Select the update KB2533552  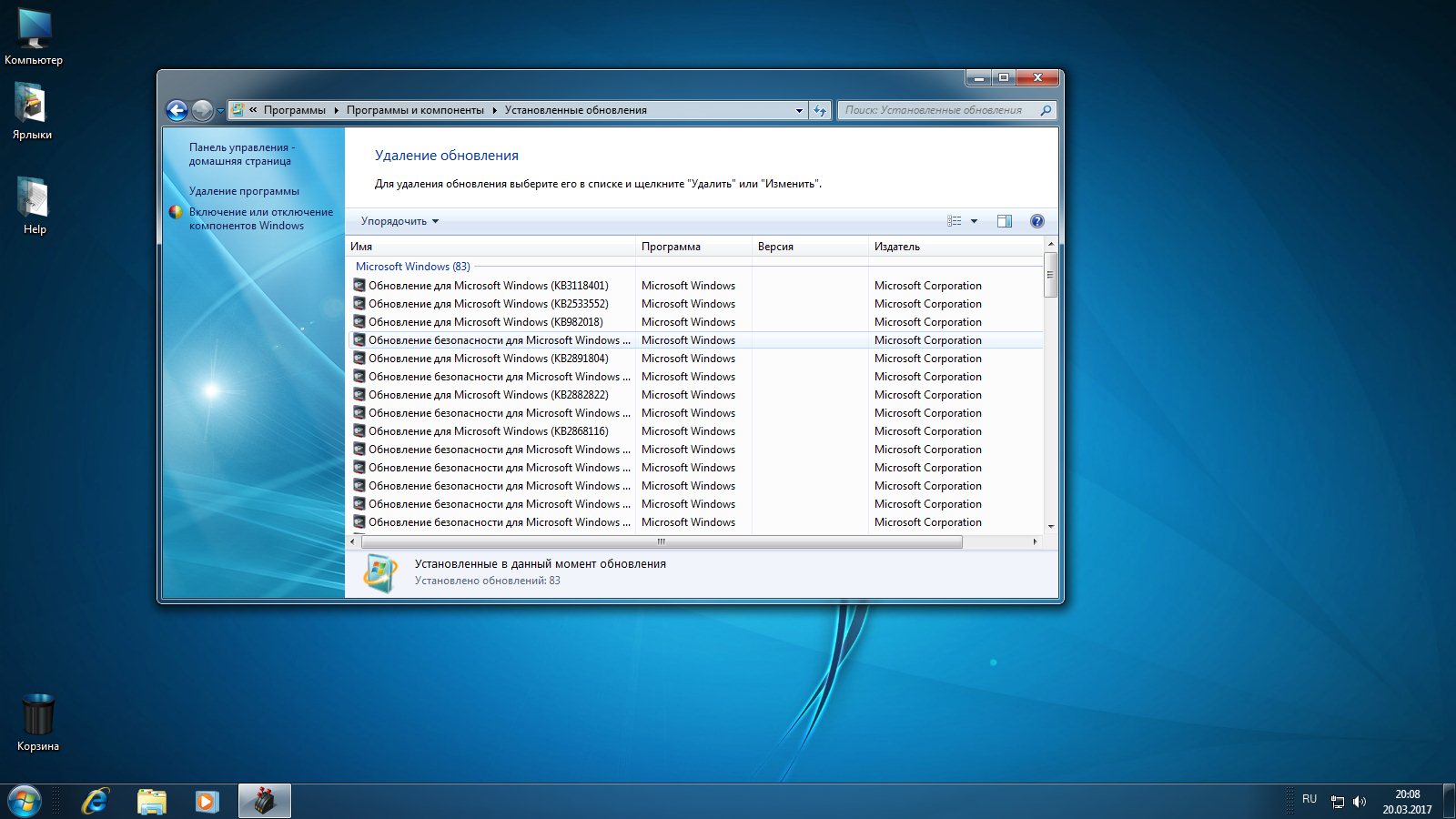[x=695, y=304]
